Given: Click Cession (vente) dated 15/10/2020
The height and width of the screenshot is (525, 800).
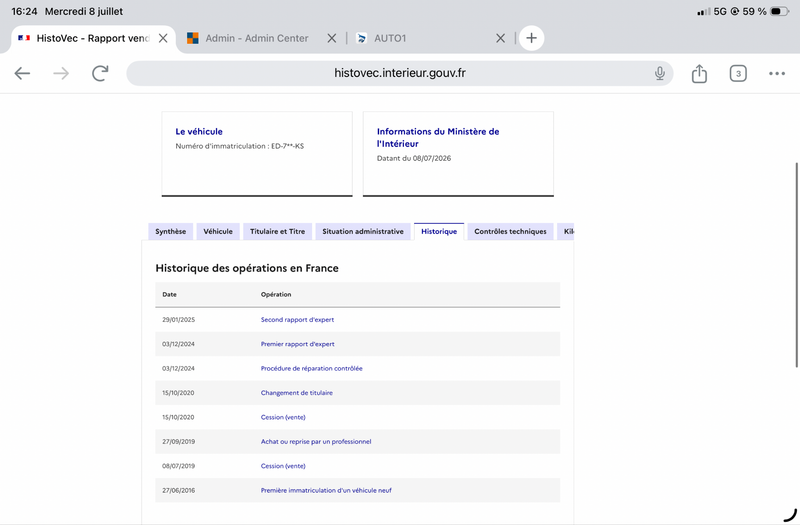Looking at the screenshot, I should click(283, 417).
